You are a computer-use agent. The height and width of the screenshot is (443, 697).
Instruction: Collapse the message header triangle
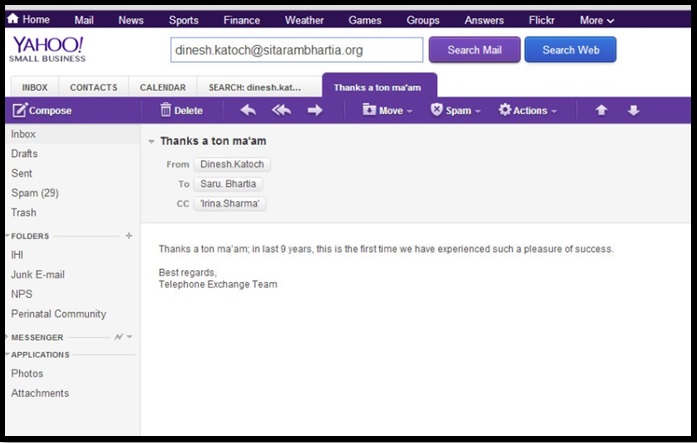coord(151,142)
